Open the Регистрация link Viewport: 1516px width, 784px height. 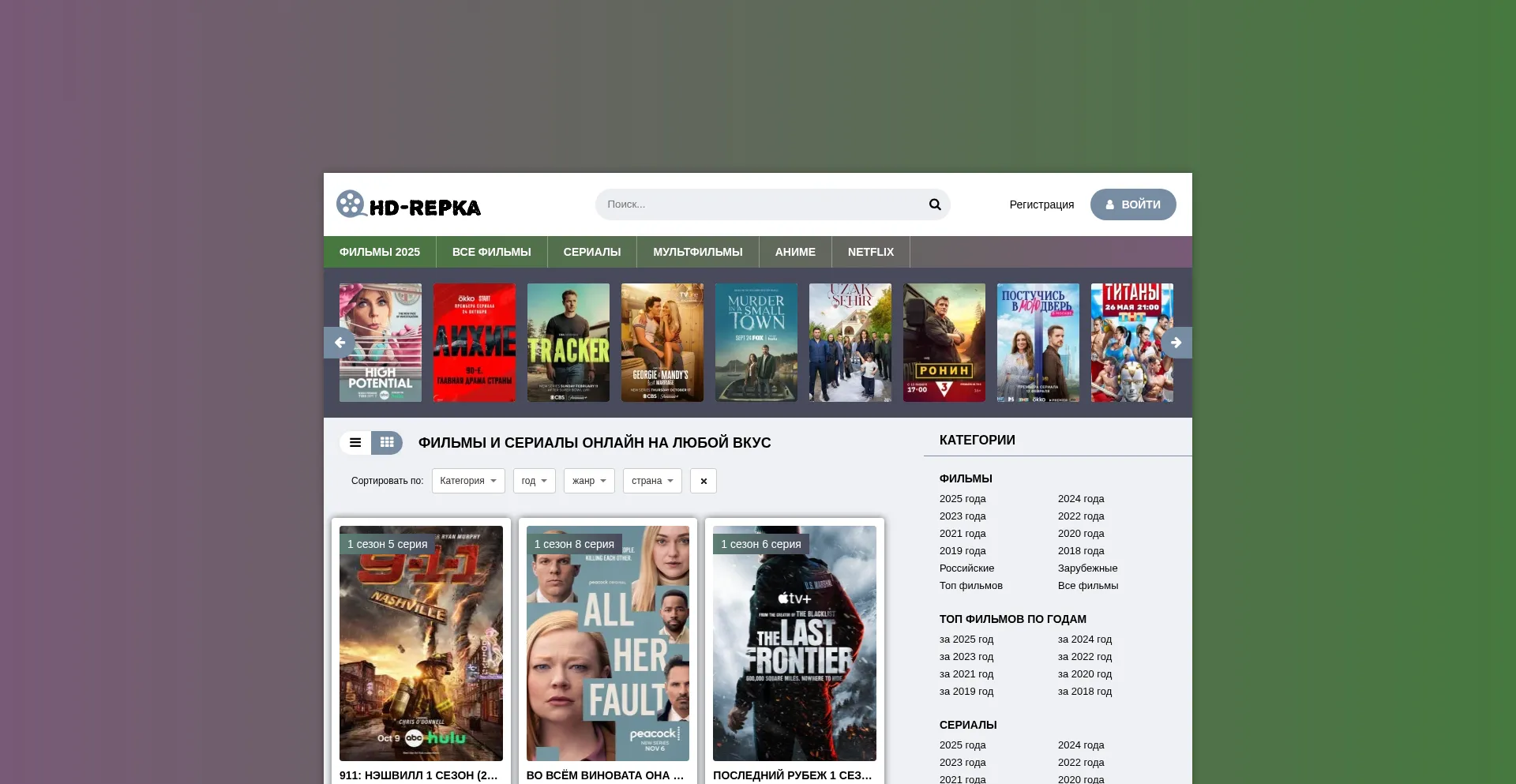click(x=1041, y=204)
